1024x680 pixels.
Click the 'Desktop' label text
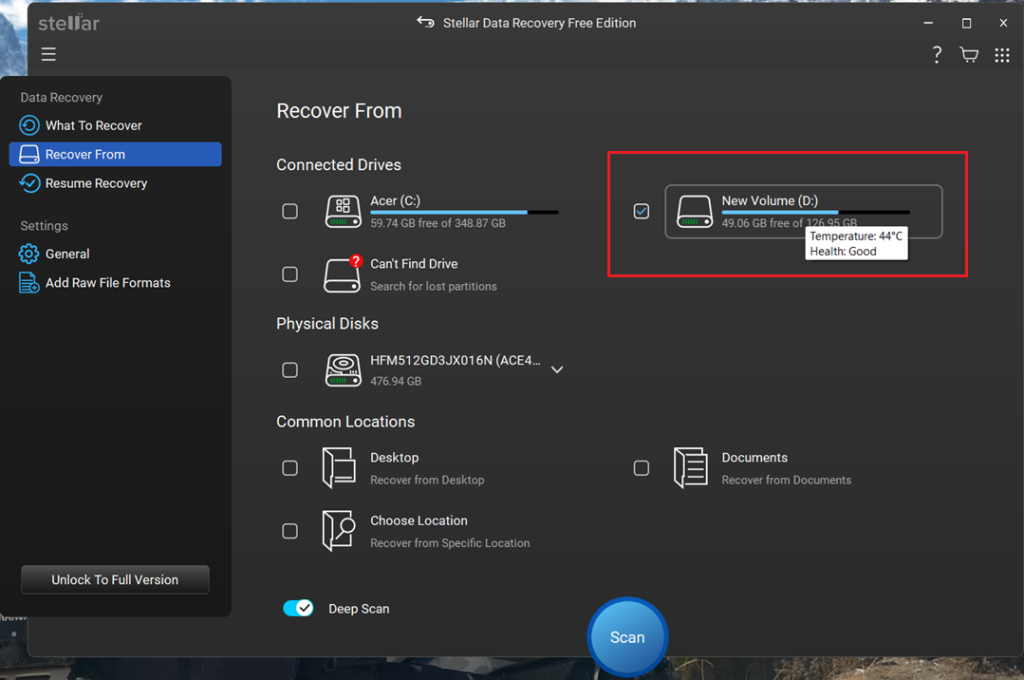pos(394,457)
